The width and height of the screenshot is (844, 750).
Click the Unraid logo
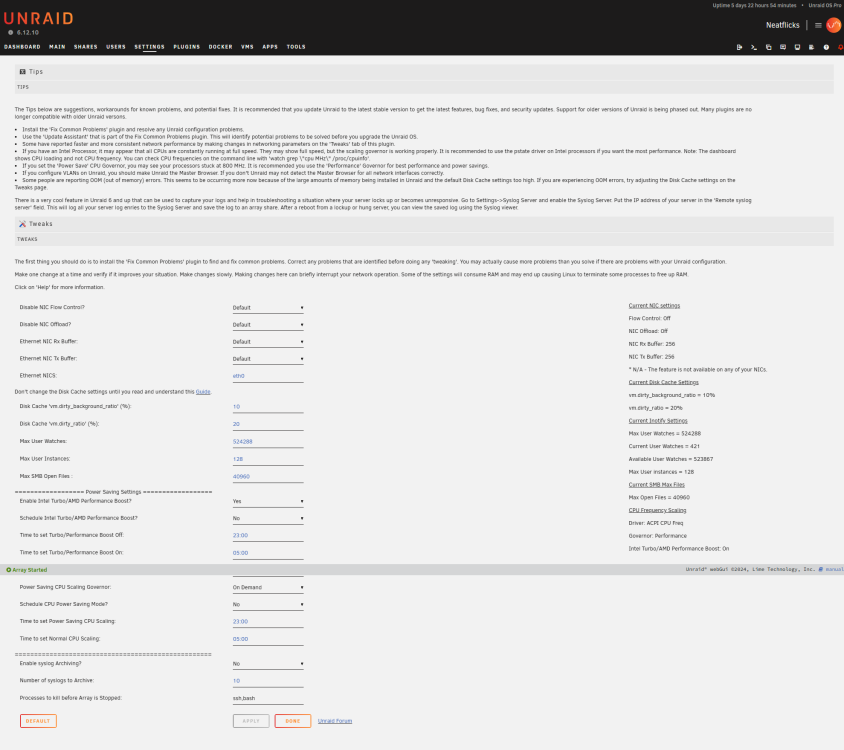point(38,19)
